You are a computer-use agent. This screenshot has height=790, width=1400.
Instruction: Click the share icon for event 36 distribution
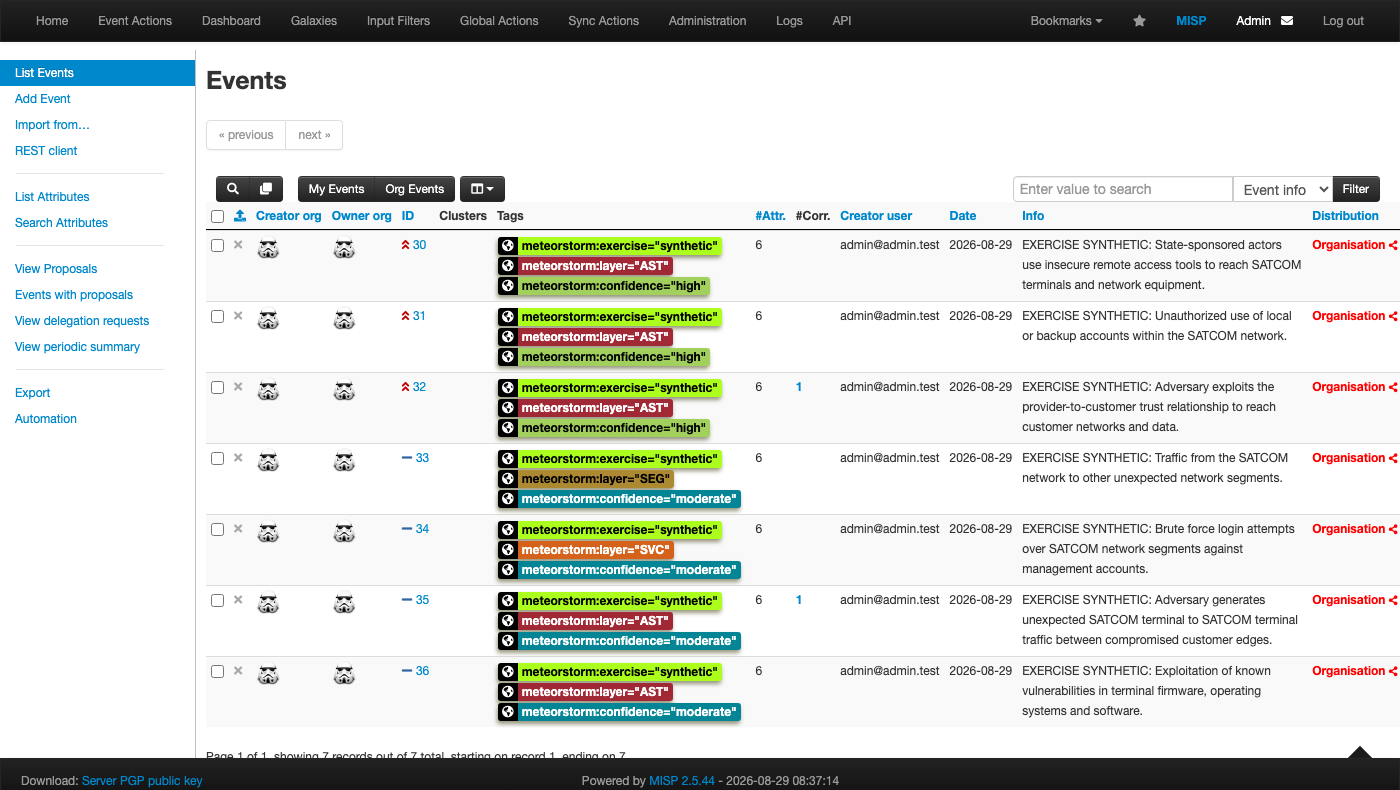pos(1394,671)
